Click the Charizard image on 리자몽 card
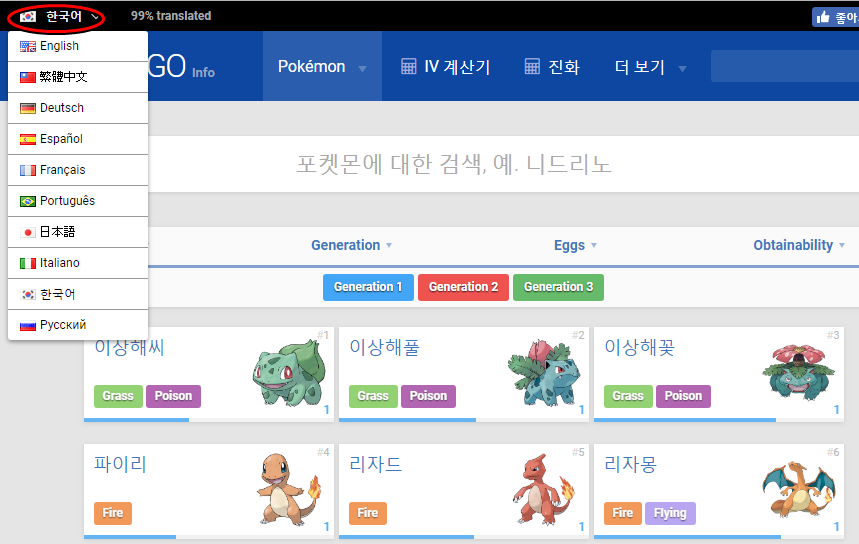This screenshot has height=544, width=859. click(799, 489)
